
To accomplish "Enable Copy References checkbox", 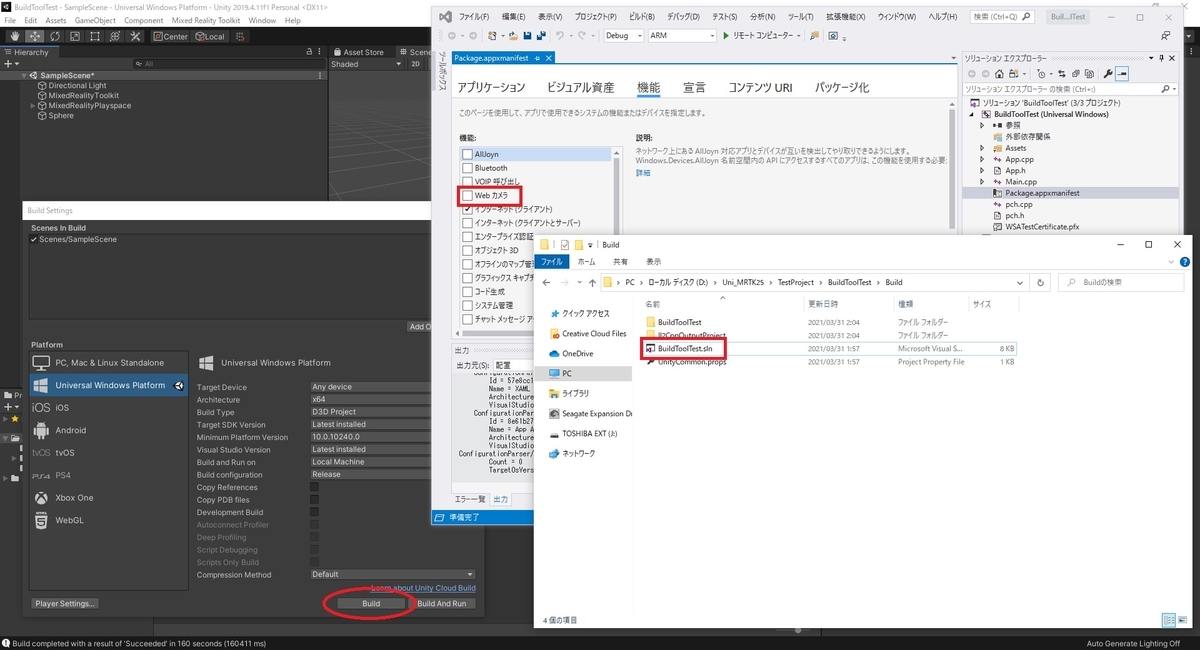I will pos(315,487).
